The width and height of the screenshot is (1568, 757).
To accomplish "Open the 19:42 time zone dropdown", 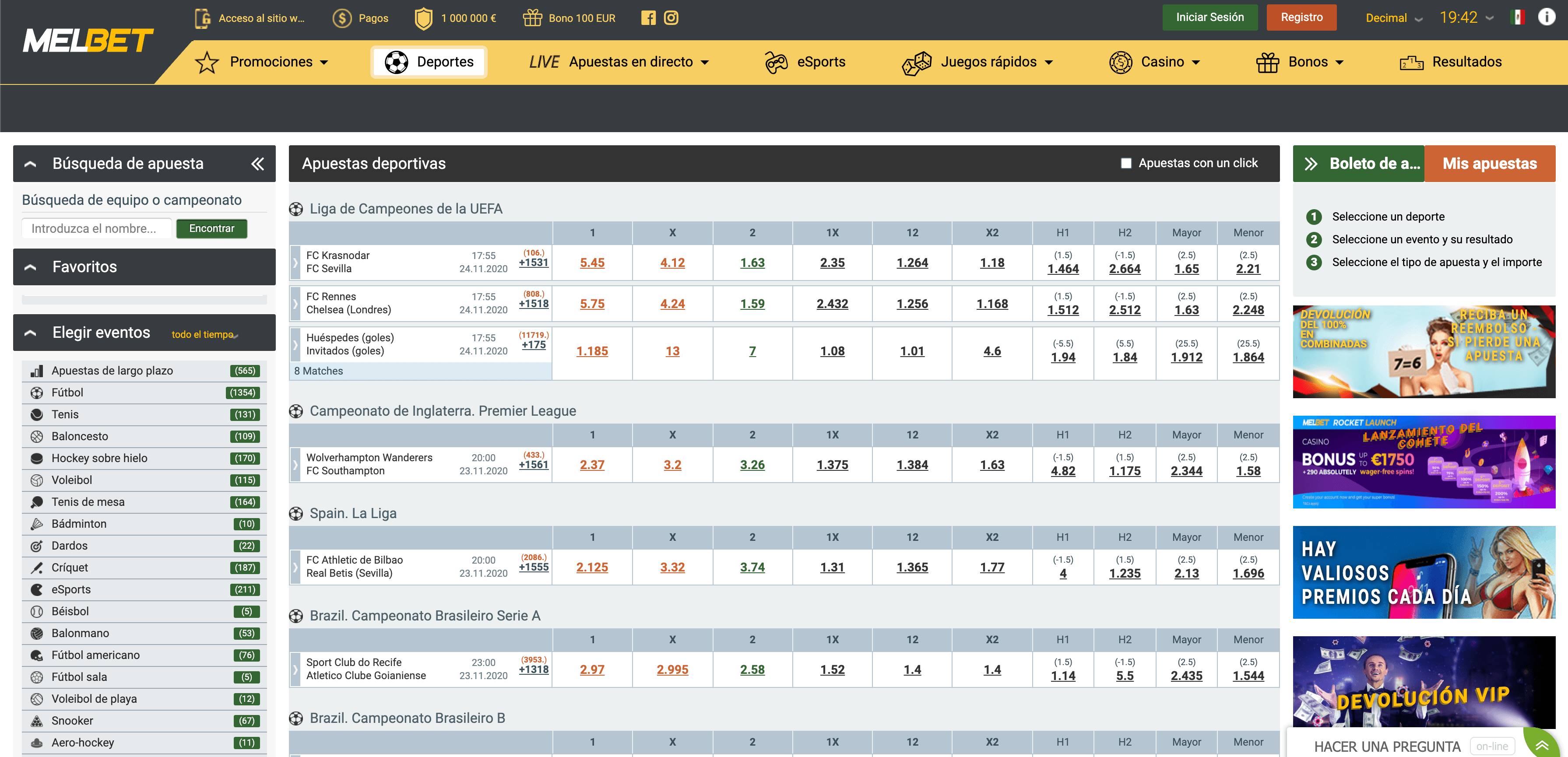I will coord(1466,18).
